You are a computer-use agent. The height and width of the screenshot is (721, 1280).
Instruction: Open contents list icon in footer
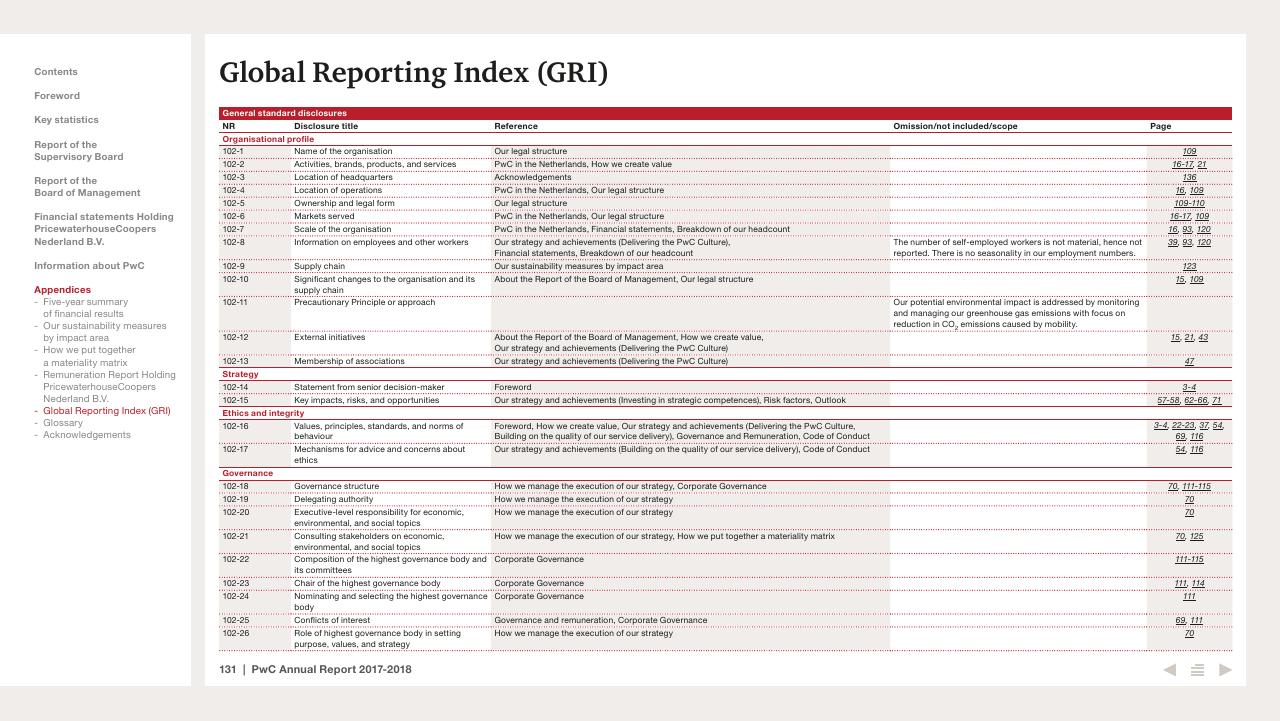(x=1197, y=670)
